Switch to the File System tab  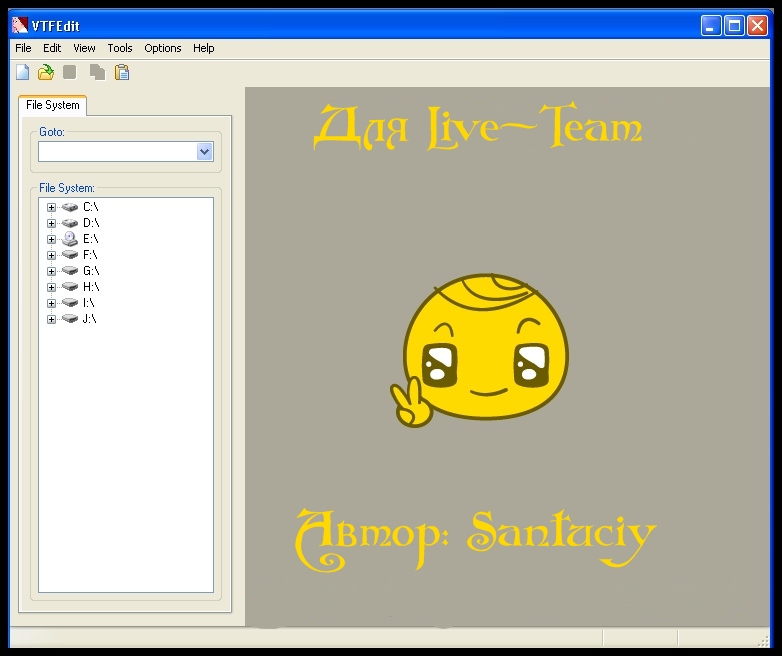53,105
